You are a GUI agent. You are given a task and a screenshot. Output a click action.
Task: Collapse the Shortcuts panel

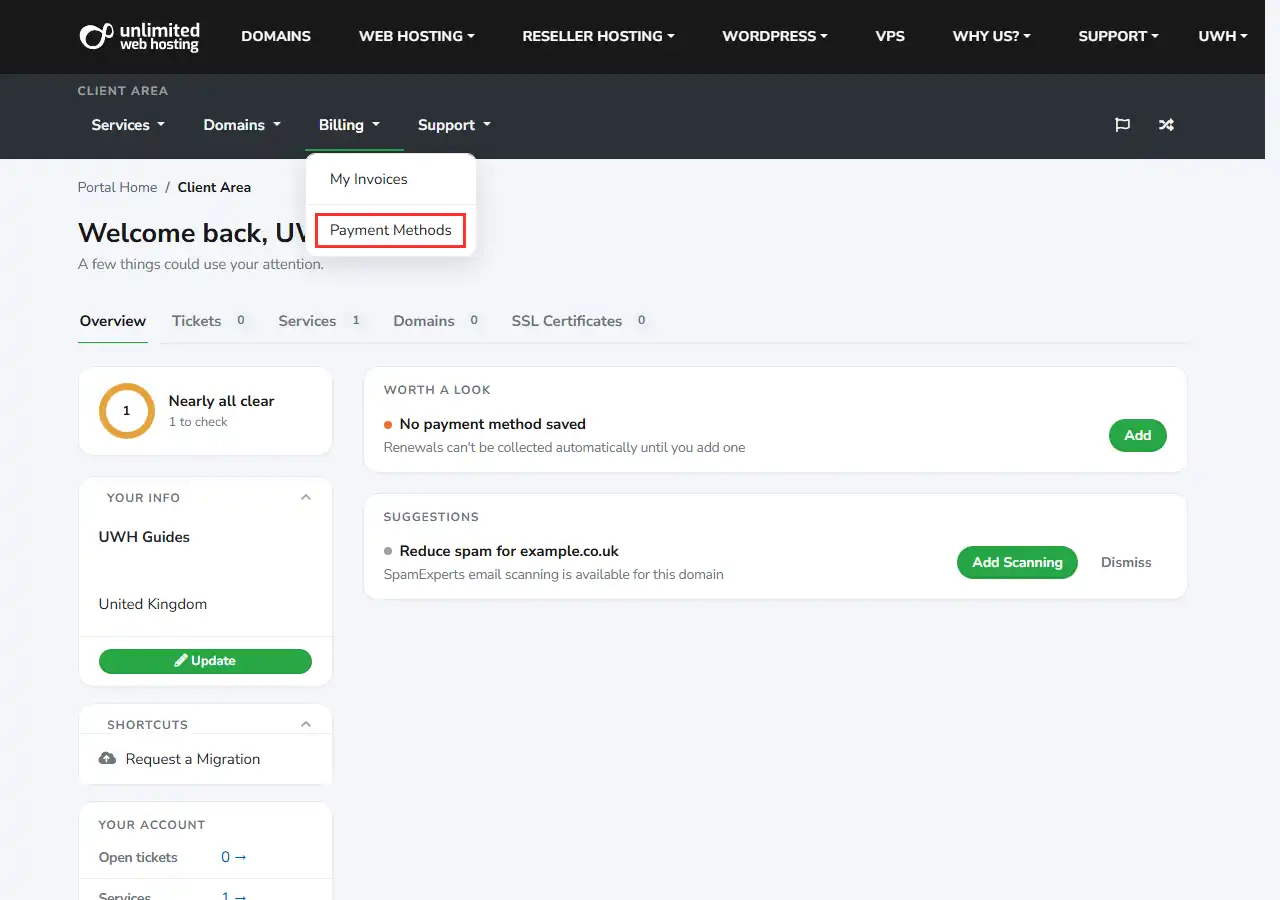tap(306, 725)
